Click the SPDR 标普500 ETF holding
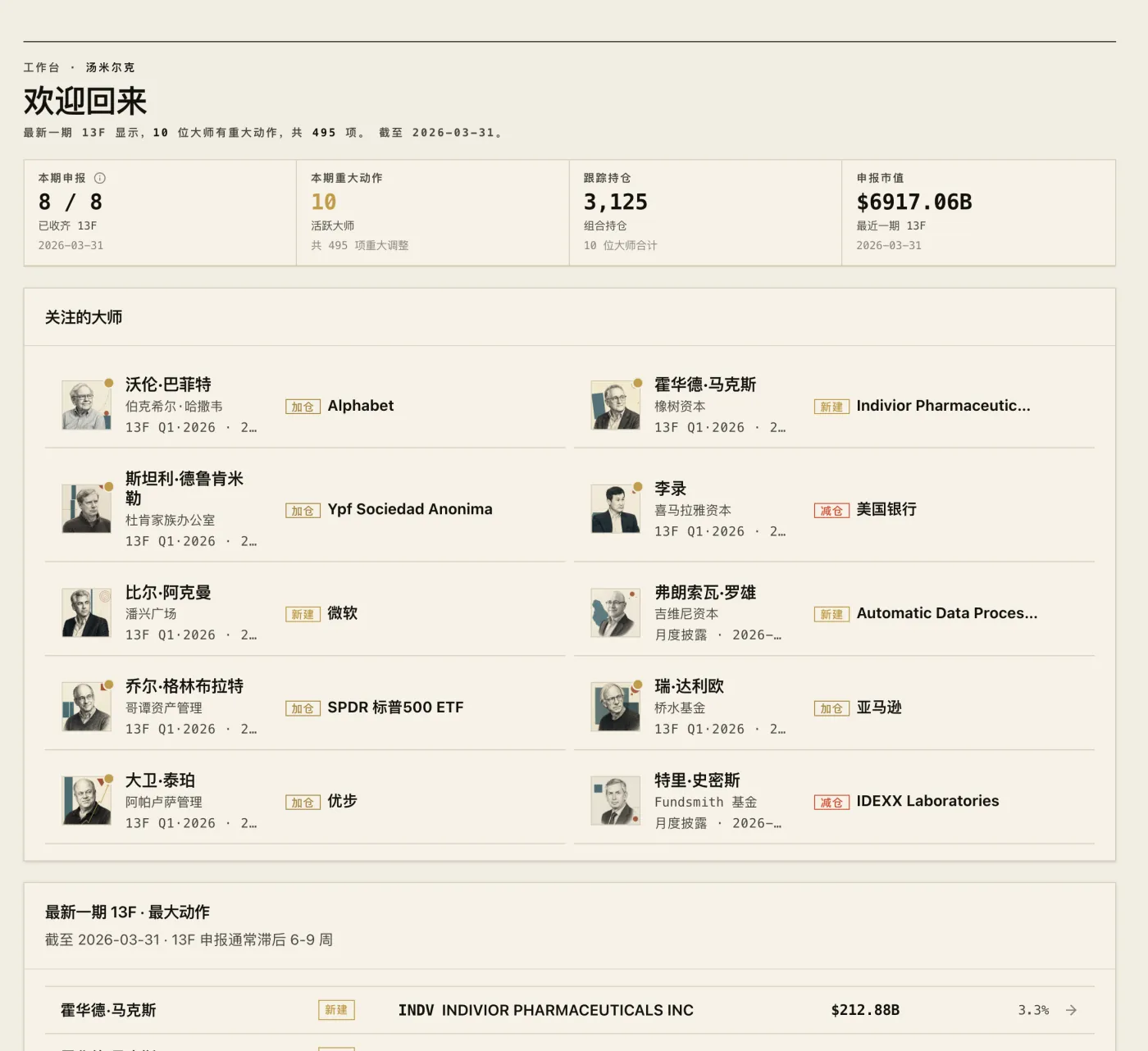1148x1051 pixels. (395, 707)
